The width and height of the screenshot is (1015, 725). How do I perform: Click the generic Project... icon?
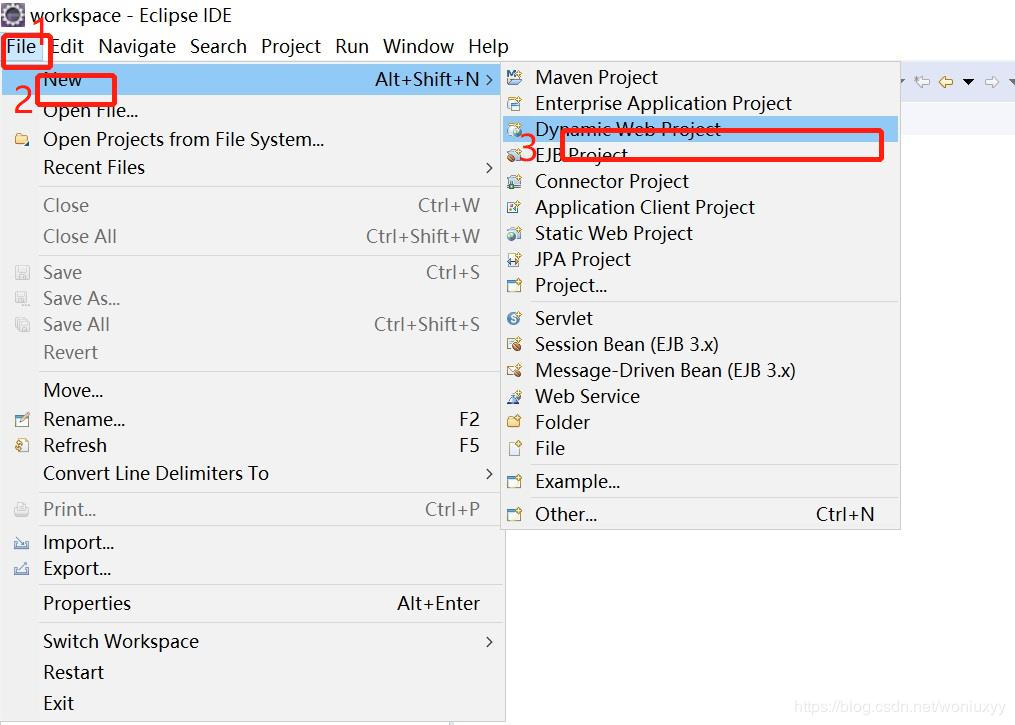pos(515,285)
